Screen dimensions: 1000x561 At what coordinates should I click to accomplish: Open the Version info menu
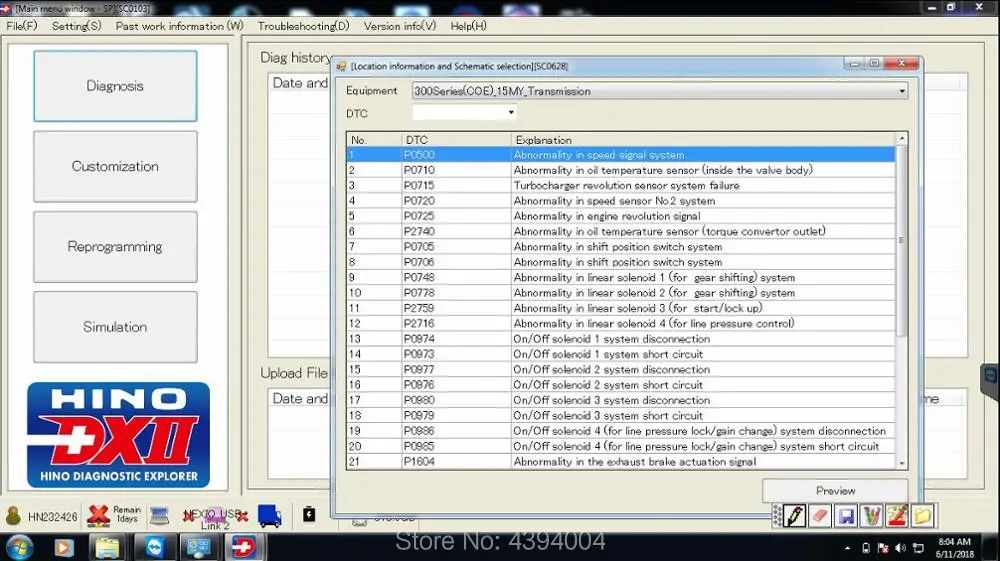coord(400,26)
